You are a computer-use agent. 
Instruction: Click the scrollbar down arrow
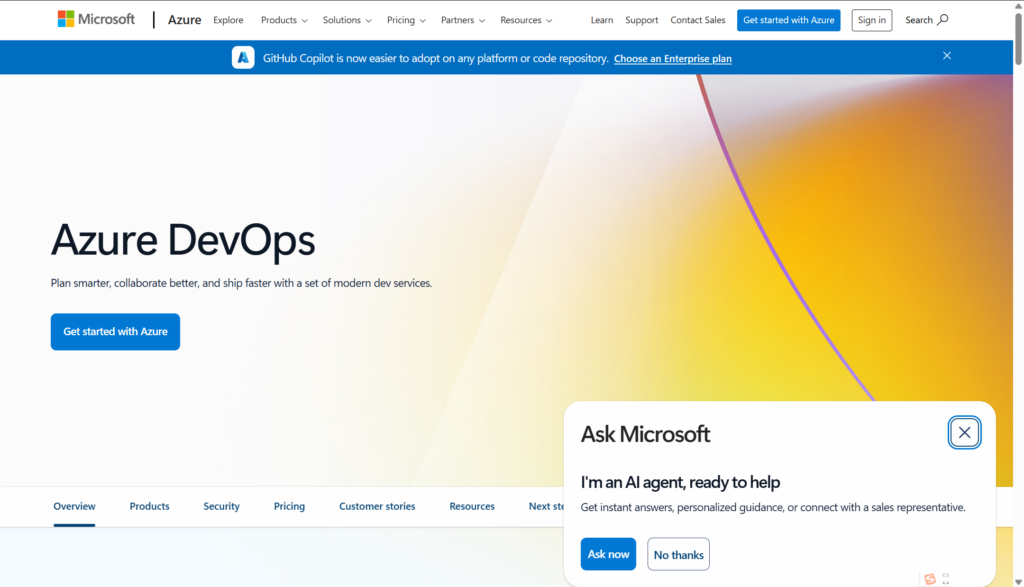(1018, 581)
